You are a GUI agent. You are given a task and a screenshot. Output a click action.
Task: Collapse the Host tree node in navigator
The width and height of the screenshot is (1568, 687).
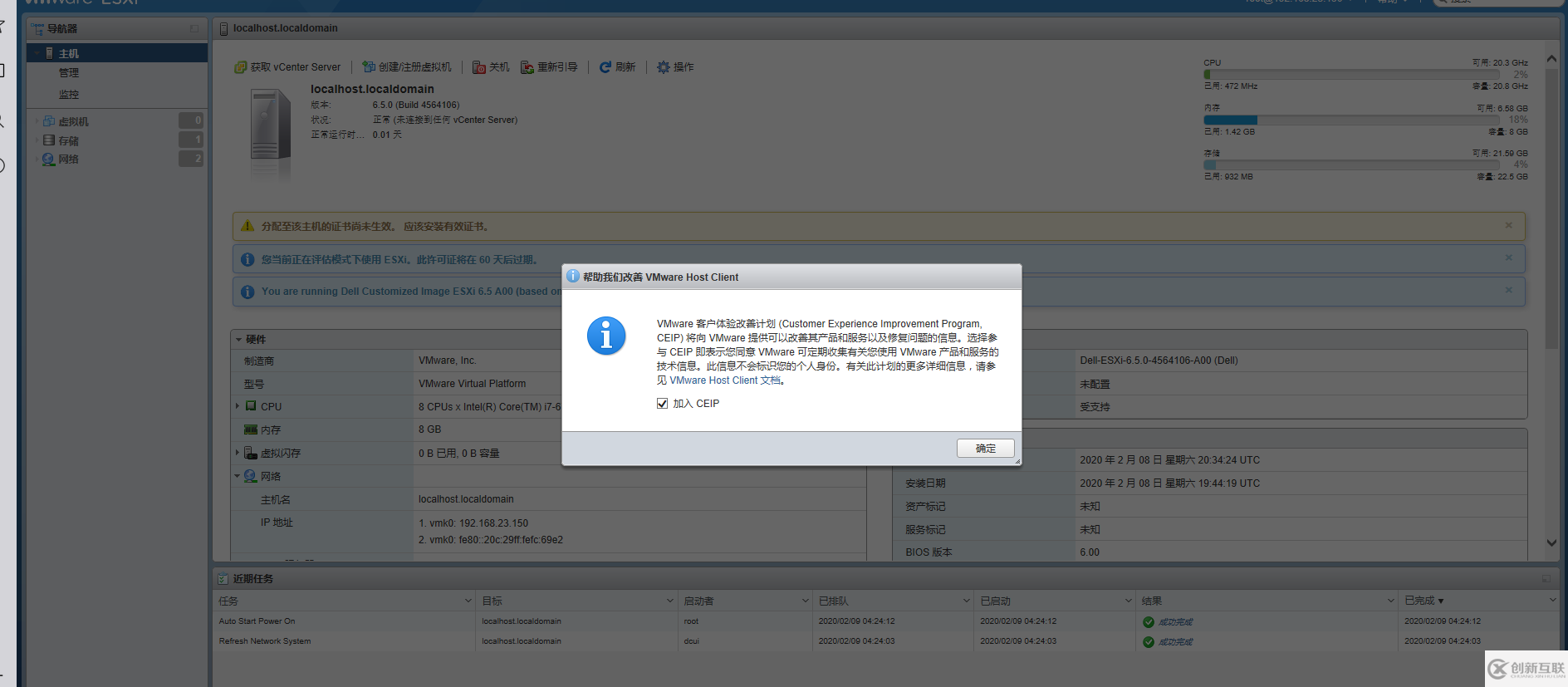(x=37, y=53)
